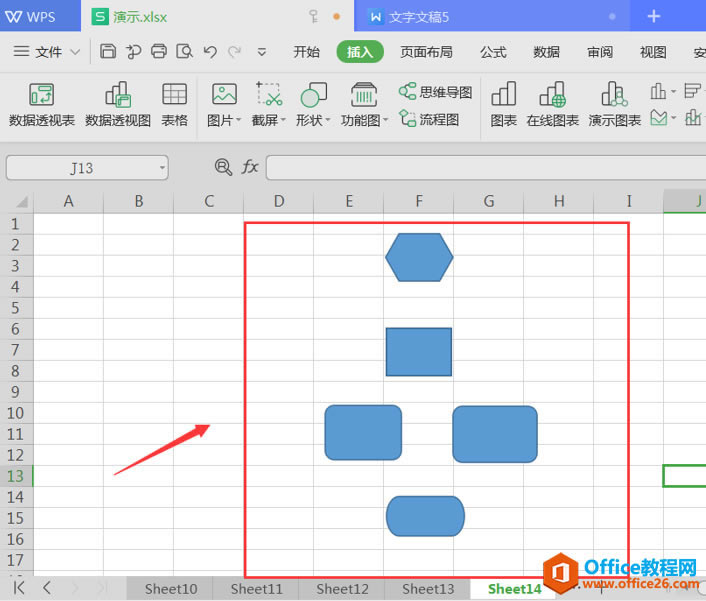Click the WPS home logo button
Viewport: 706px width, 601px height.
(x=31, y=17)
